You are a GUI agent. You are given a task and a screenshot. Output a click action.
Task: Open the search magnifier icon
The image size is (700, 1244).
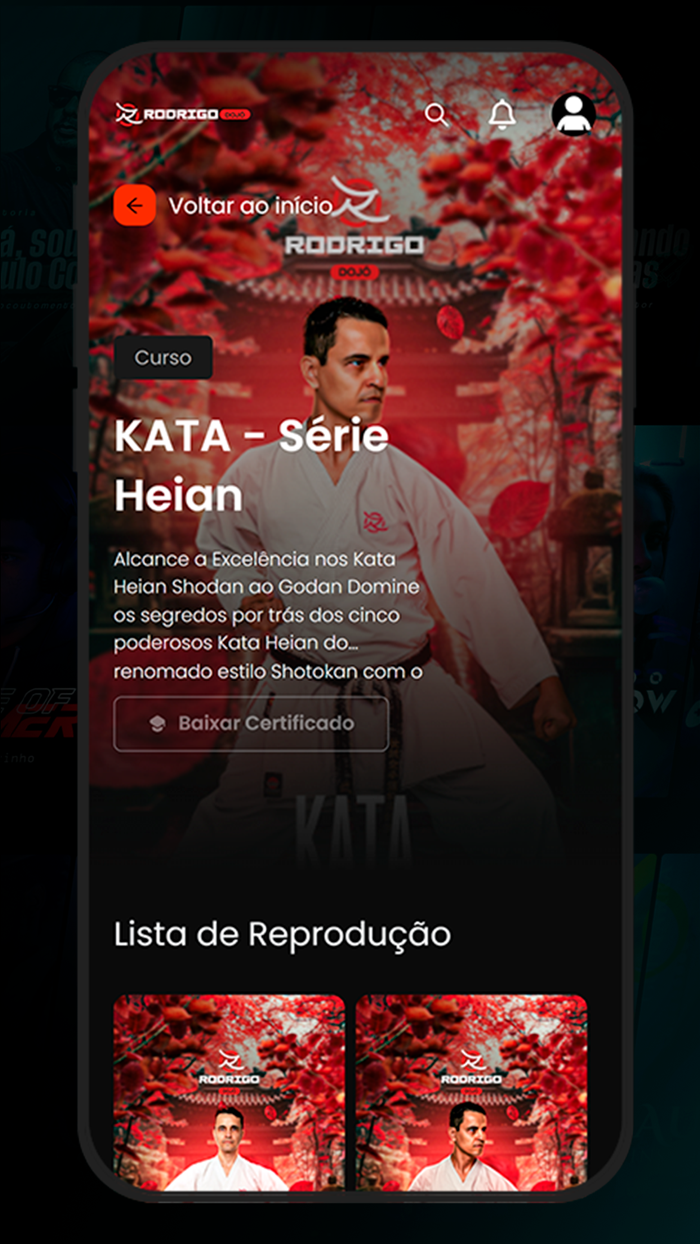pos(437,114)
